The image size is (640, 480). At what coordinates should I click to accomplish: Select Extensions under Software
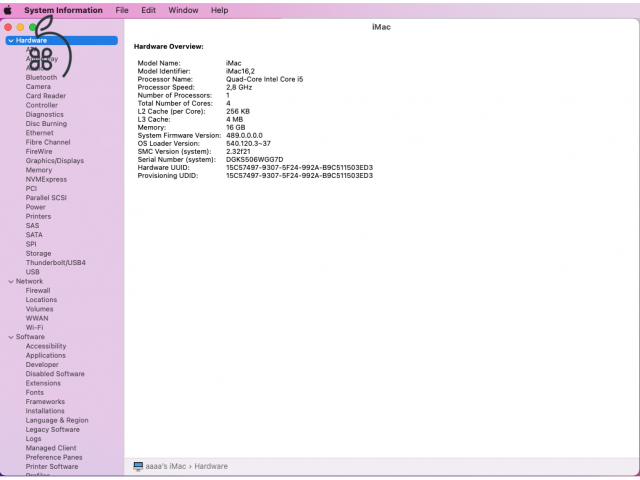43,383
